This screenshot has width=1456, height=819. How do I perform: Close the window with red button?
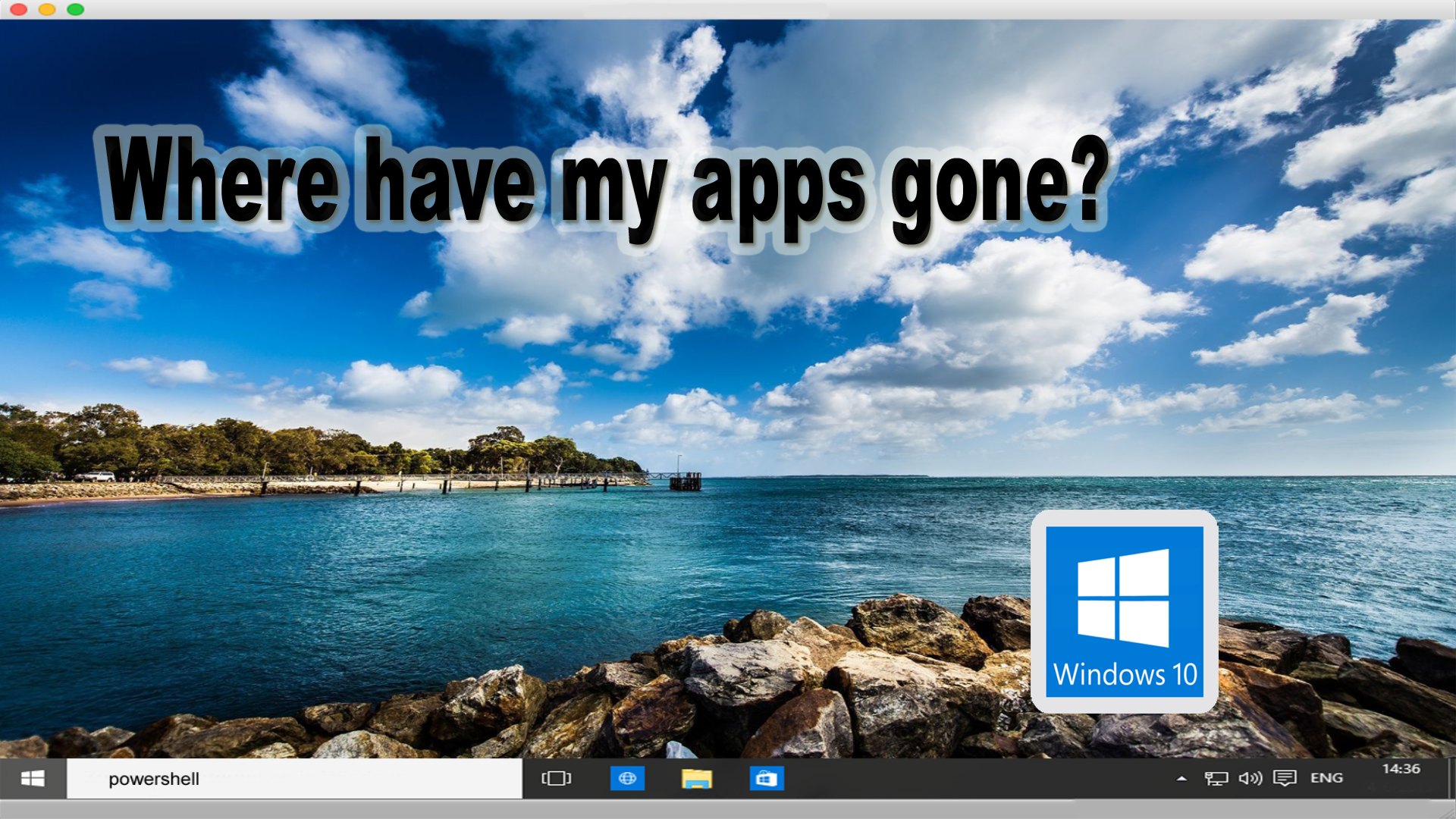[x=19, y=9]
